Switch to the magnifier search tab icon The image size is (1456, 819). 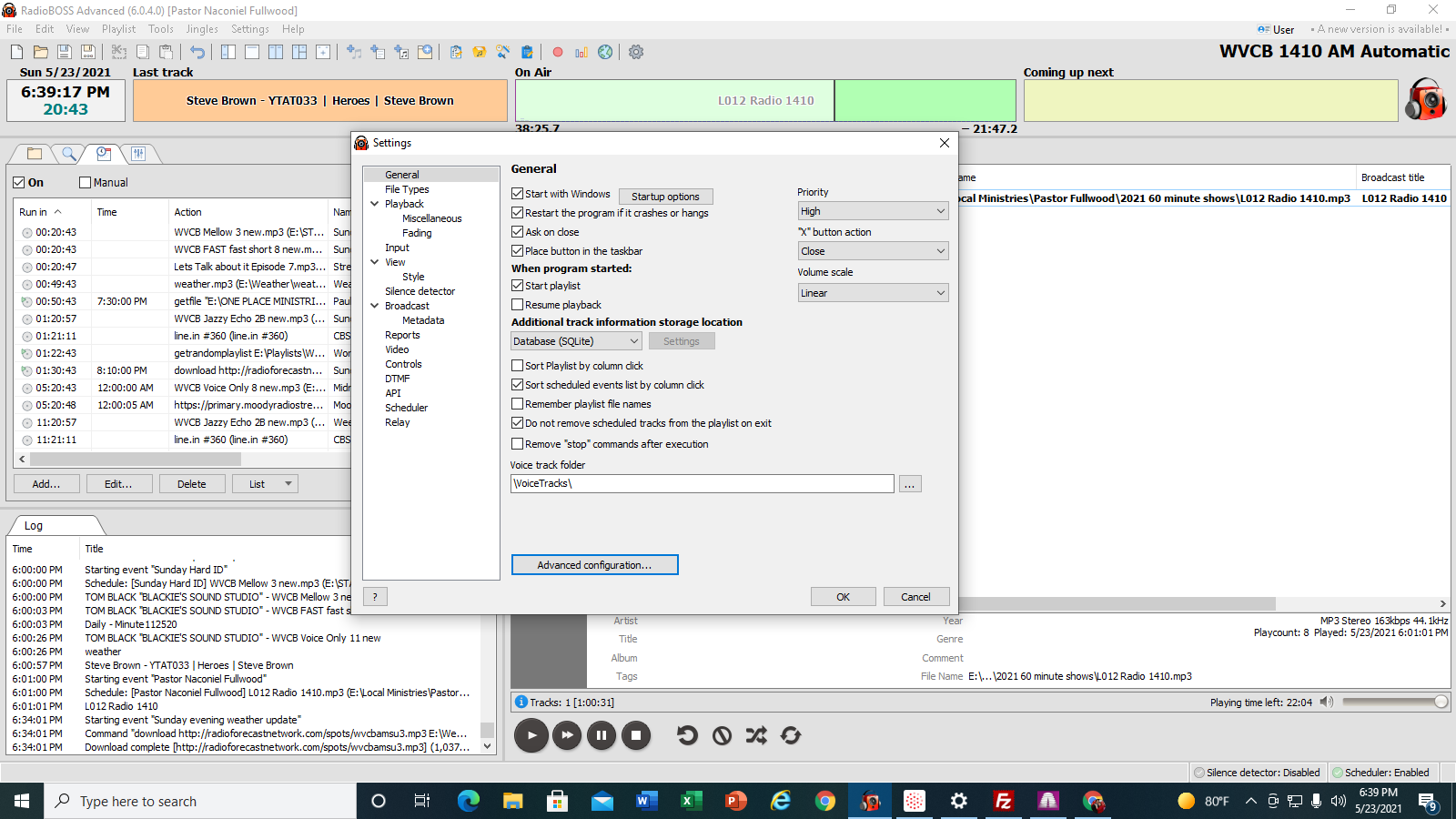tap(69, 154)
